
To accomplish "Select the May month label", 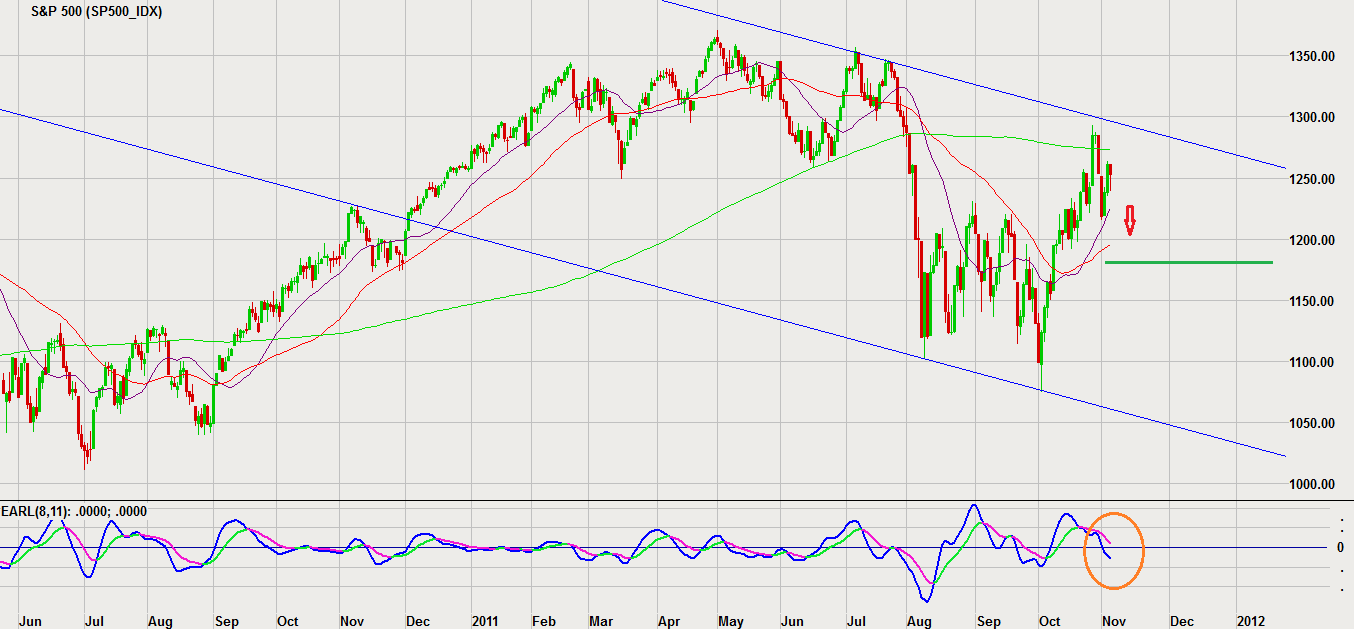I will point(731,620).
